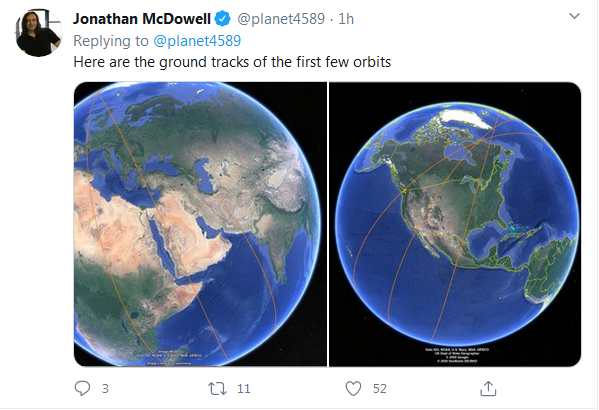This screenshot has height=410, width=599.
Task: Click the reply speech bubble icon
Action: point(82,388)
